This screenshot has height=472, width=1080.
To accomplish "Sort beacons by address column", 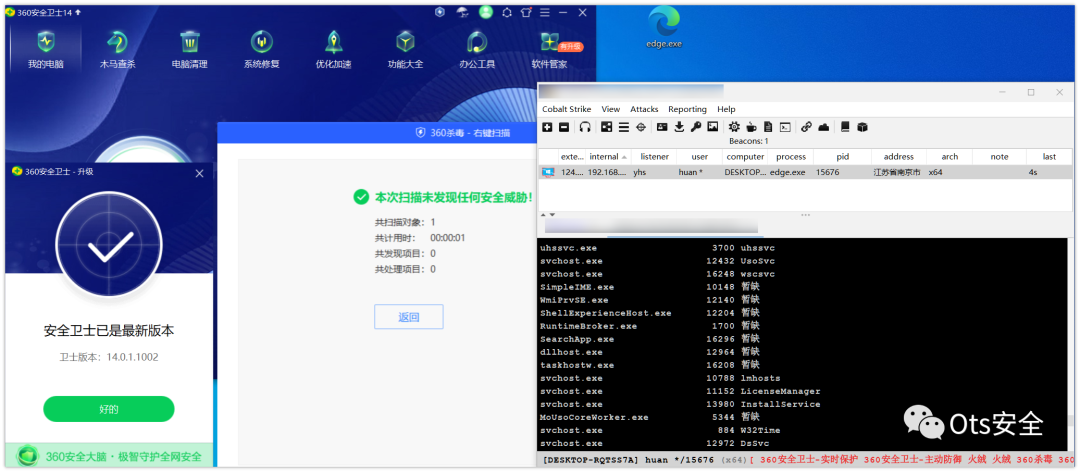I will [899, 156].
